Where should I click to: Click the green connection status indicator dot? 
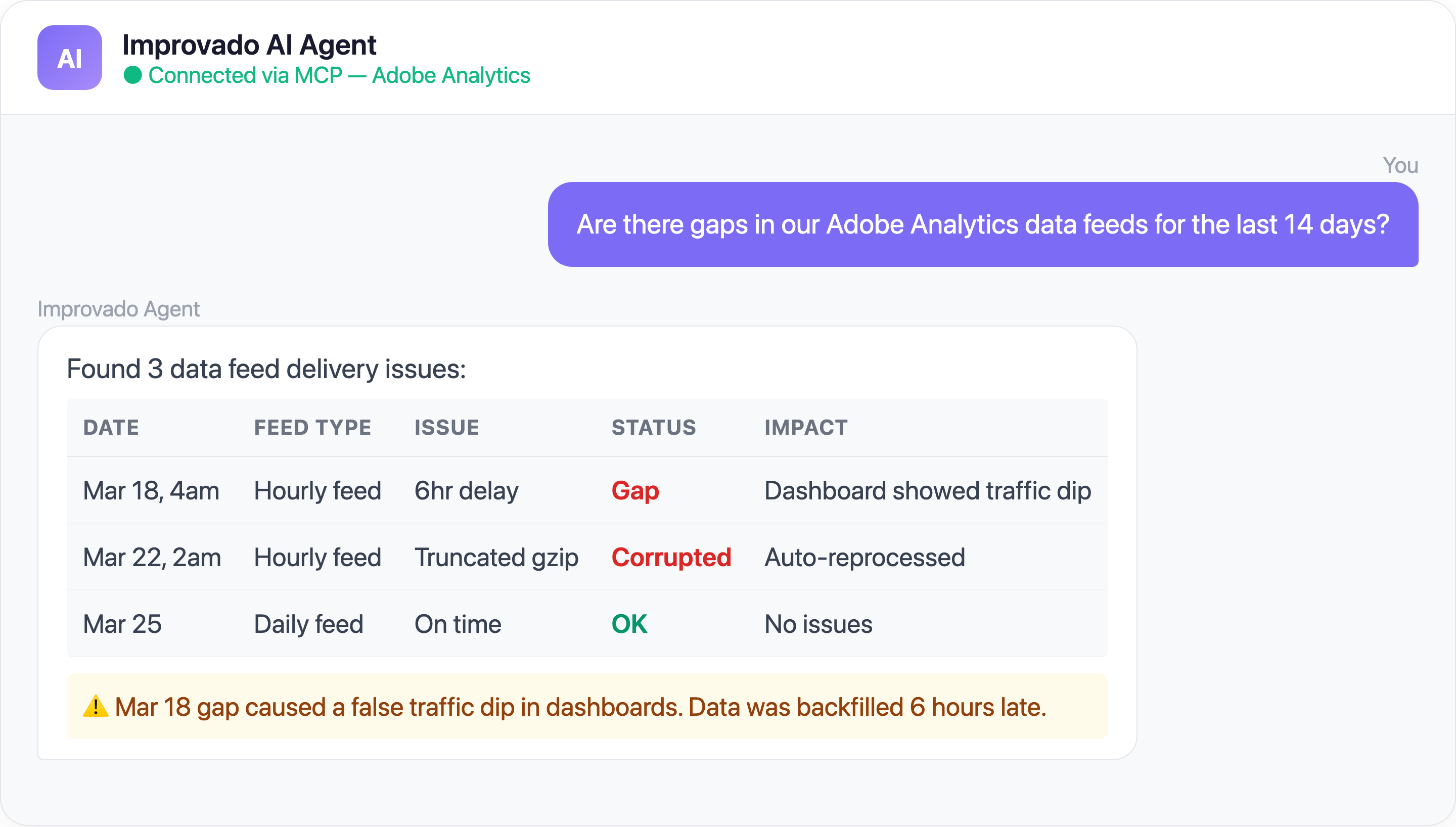(133, 75)
